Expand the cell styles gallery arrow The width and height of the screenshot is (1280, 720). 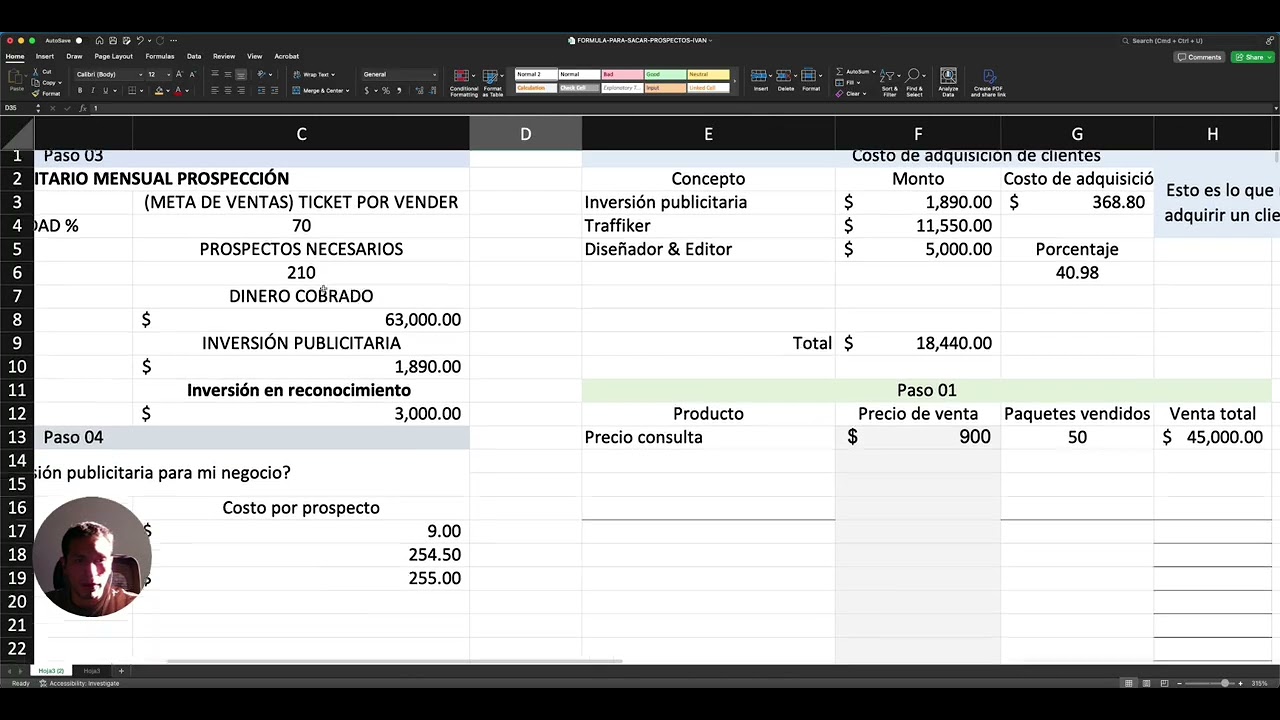click(736, 81)
